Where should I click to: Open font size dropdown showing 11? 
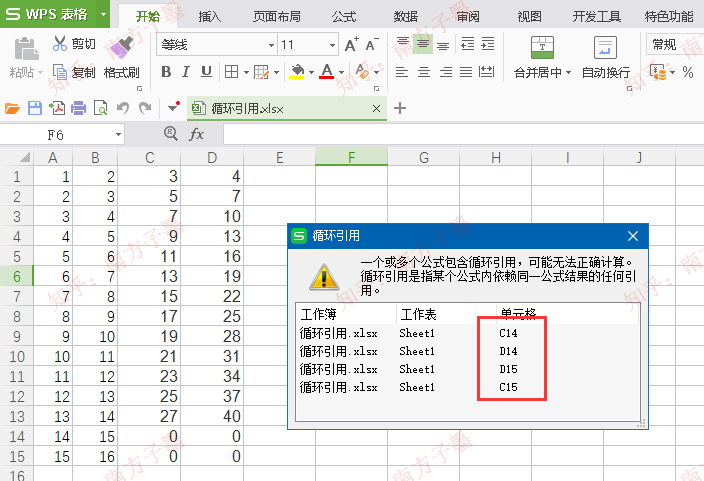coord(332,45)
